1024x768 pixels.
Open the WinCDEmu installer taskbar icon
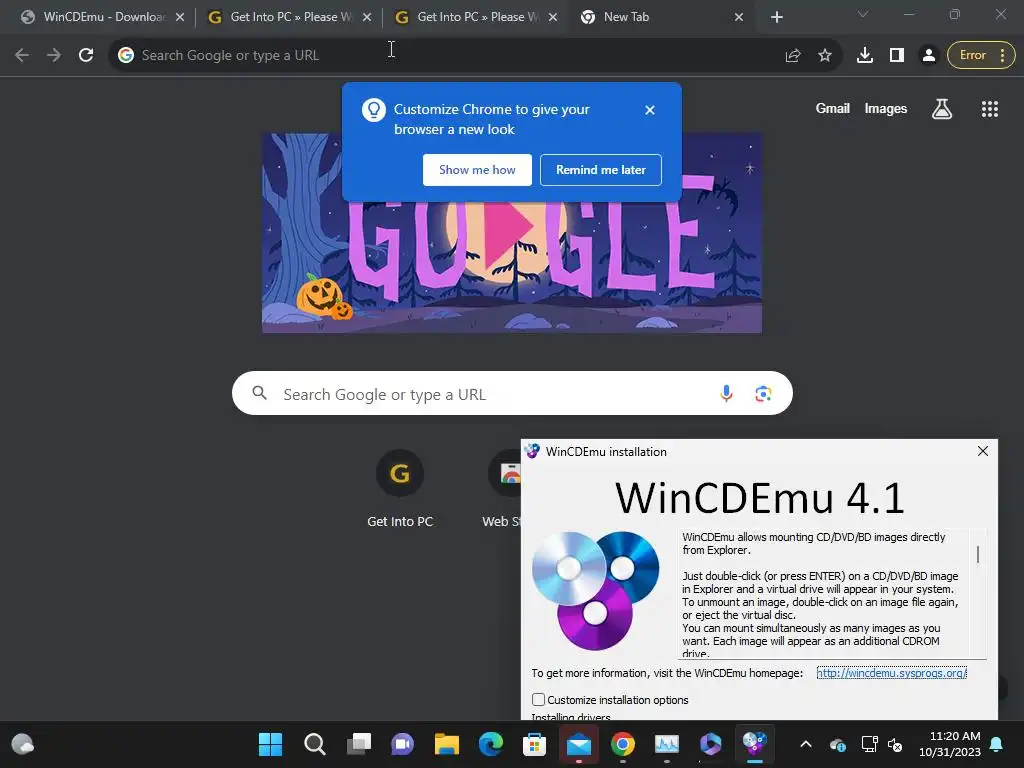coord(754,744)
